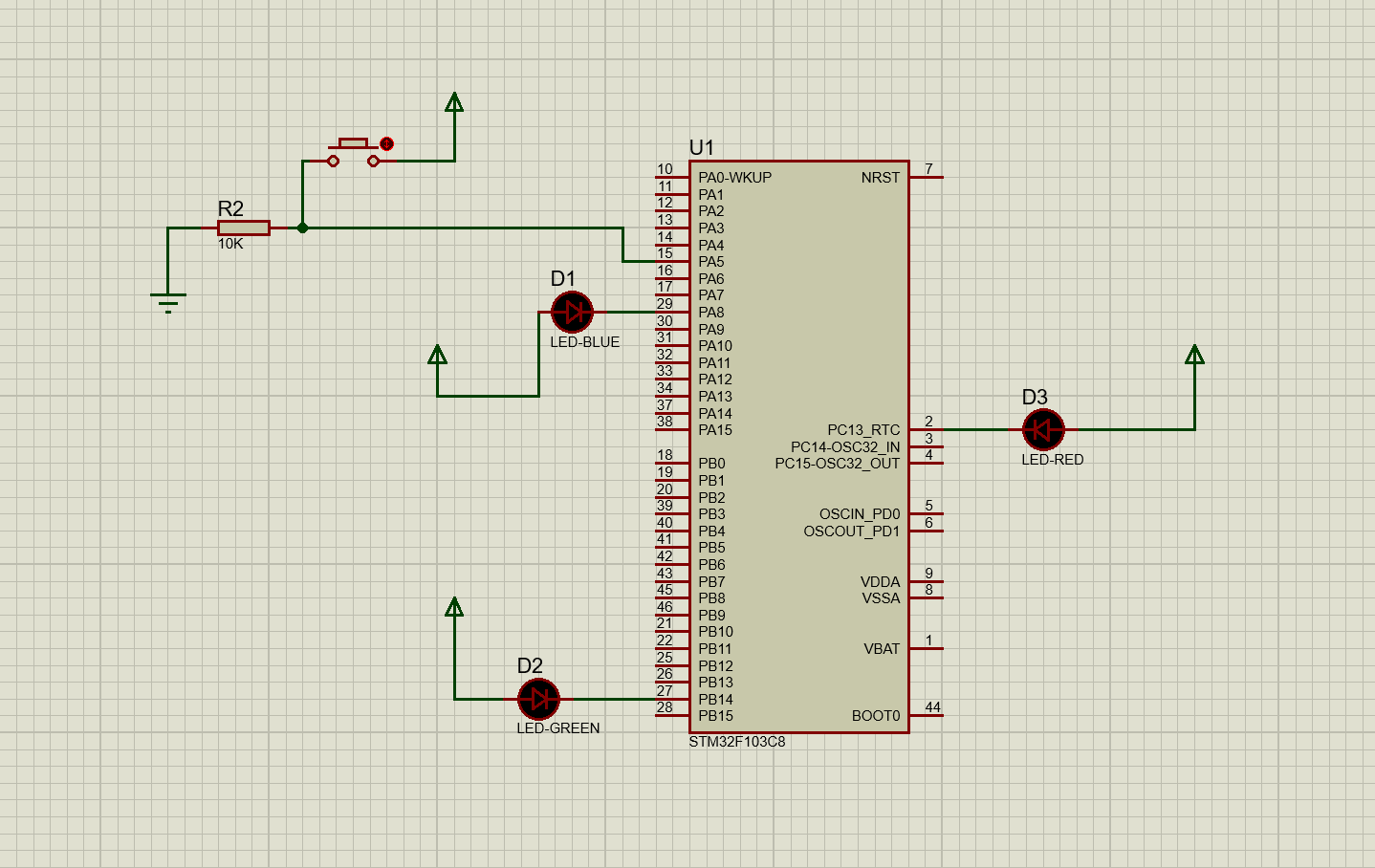The image size is (1375, 868).
Task: Click the power terminal wired to D3
Action: click(1194, 355)
